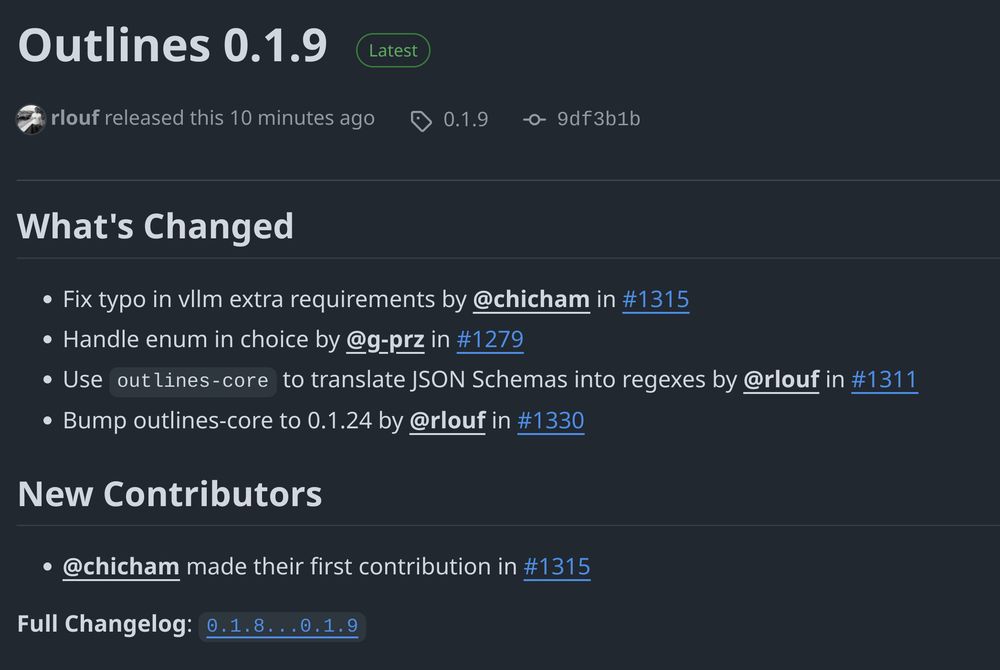Viewport: 1000px width, 670px height.
Task: Click the outlines-core inline code text
Action: pos(193,381)
